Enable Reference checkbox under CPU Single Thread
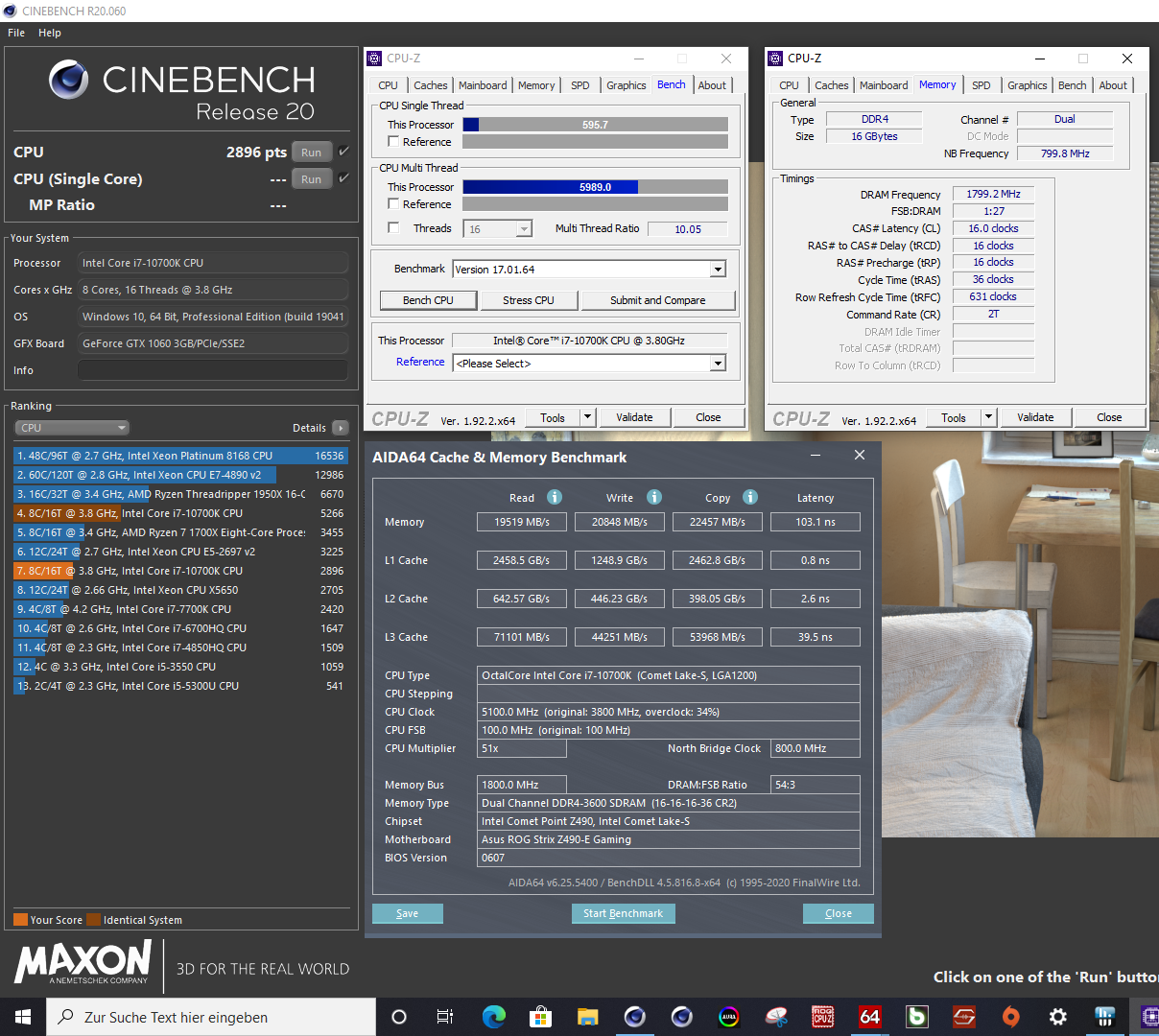Viewport: 1159px width, 1036px height. [x=393, y=142]
